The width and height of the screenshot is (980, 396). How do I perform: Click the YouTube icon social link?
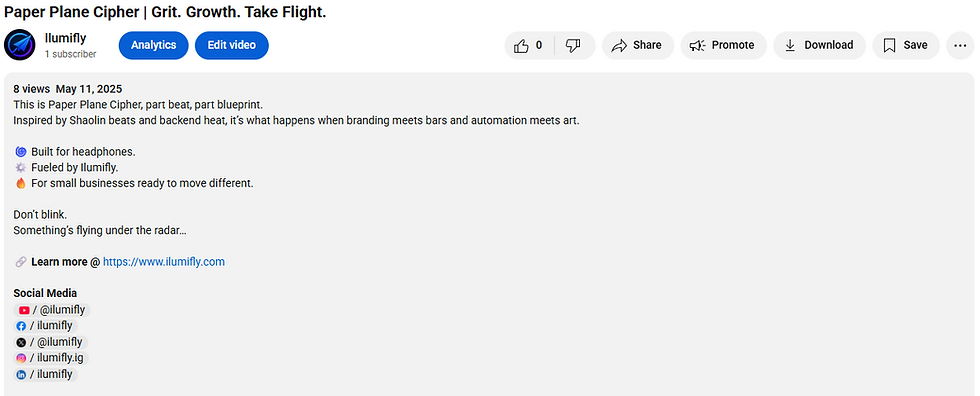[24, 310]
